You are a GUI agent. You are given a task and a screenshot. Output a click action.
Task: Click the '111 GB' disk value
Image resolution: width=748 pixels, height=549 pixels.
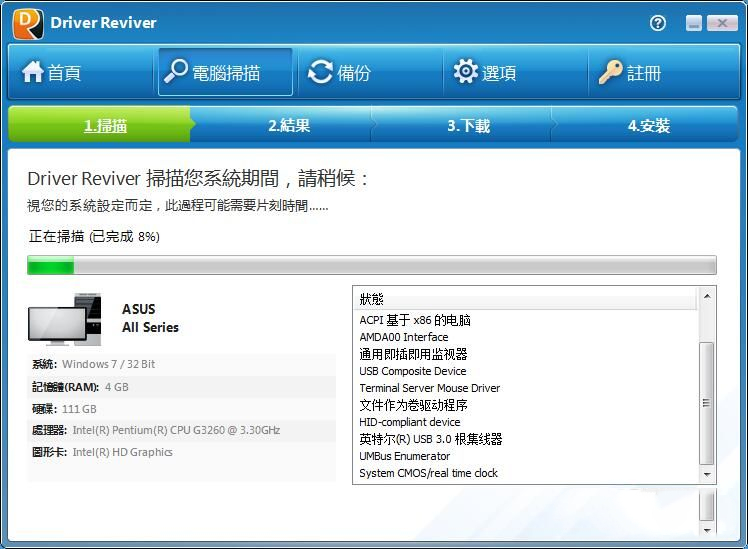point(79,409)
